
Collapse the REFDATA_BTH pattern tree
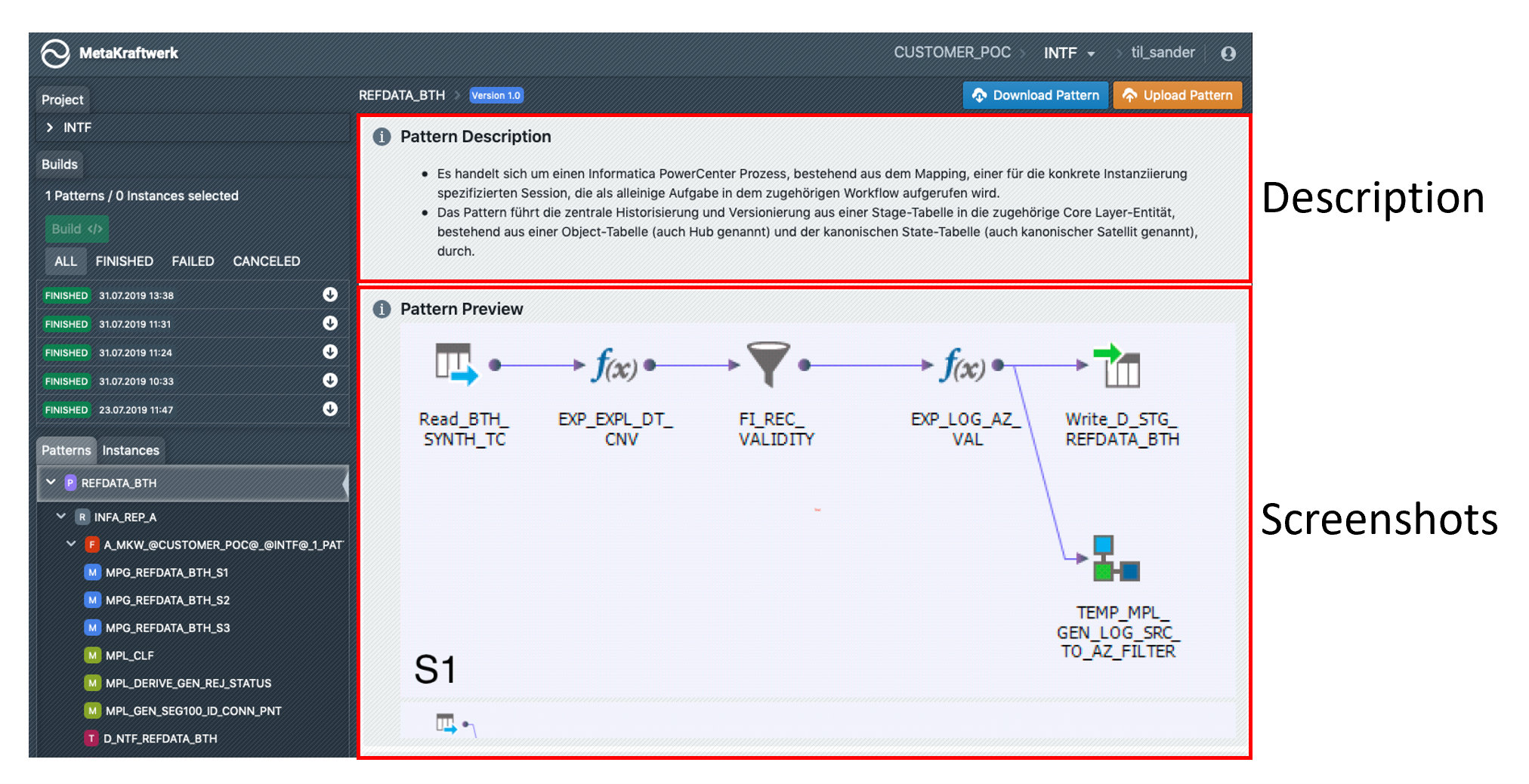tap(51, 483)
